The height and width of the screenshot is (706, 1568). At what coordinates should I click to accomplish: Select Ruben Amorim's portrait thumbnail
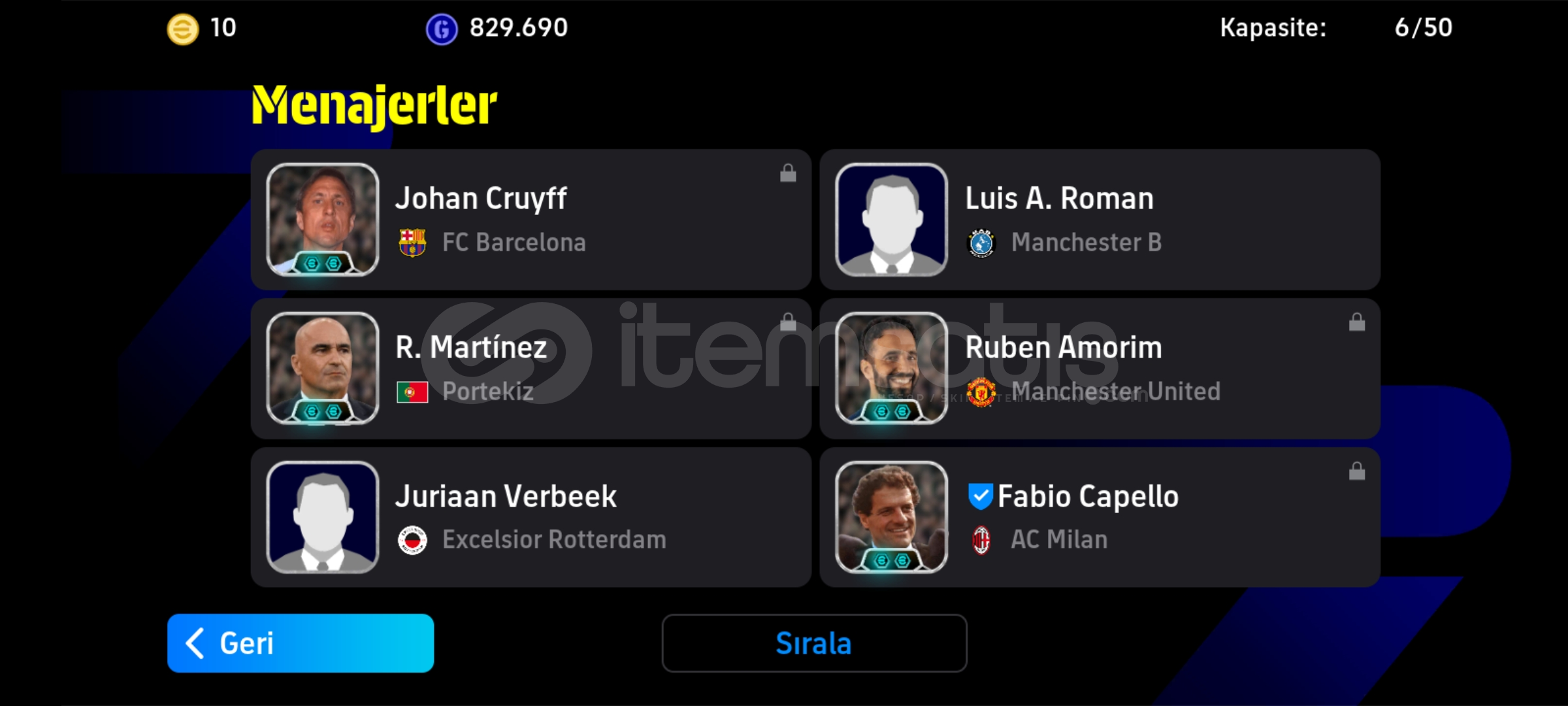[892, 369]
